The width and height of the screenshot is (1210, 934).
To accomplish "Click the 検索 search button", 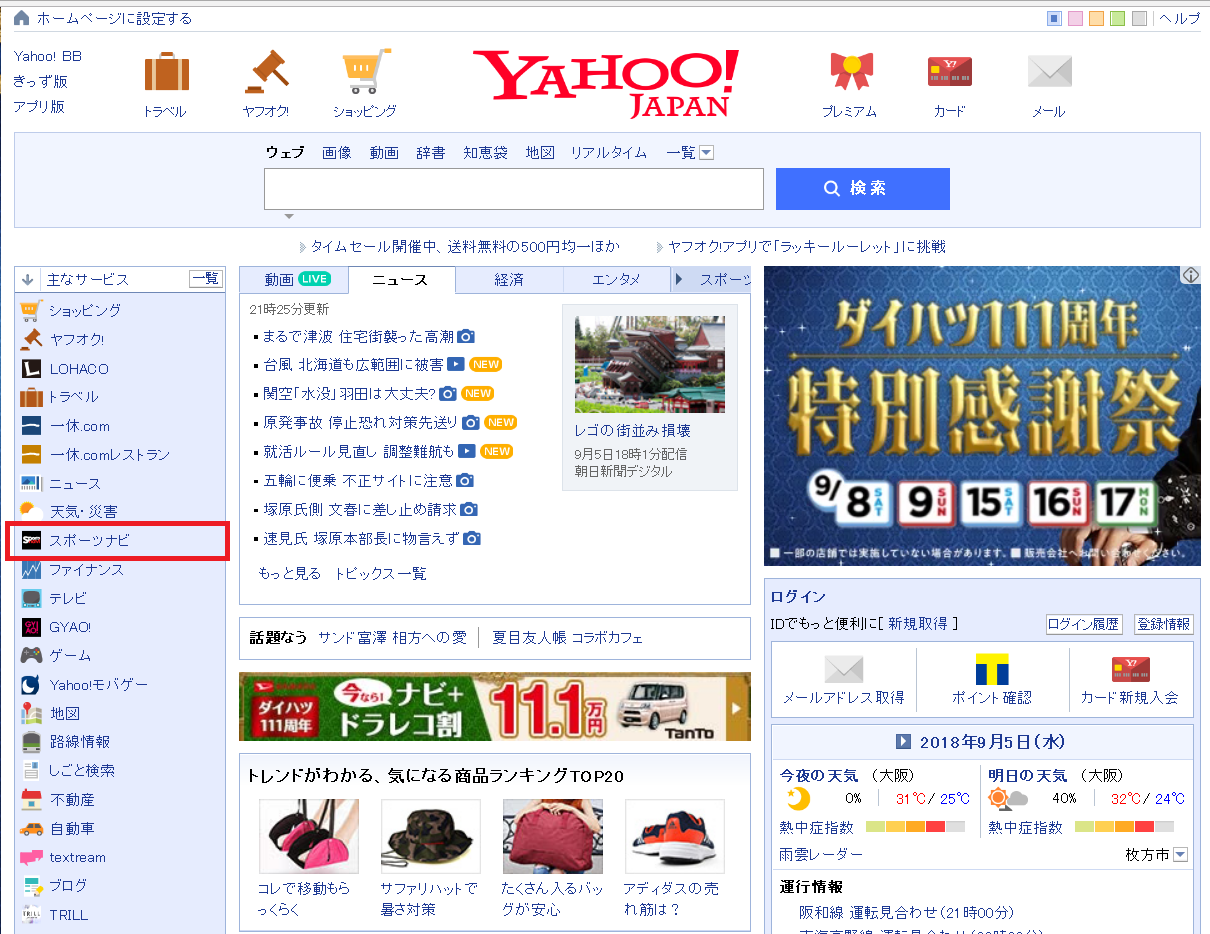I will pyautogui.click(x=863, y=189).
